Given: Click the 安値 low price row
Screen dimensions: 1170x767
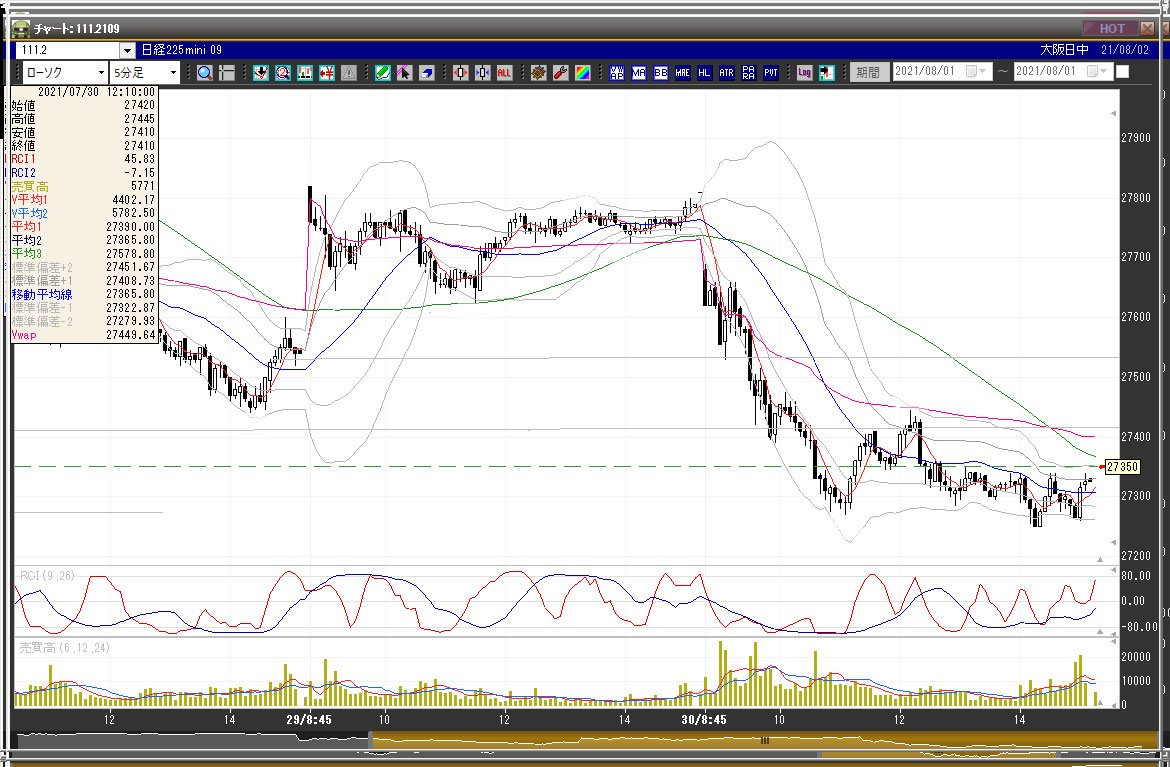Looking at the screenshot, I should pos(84,132).
